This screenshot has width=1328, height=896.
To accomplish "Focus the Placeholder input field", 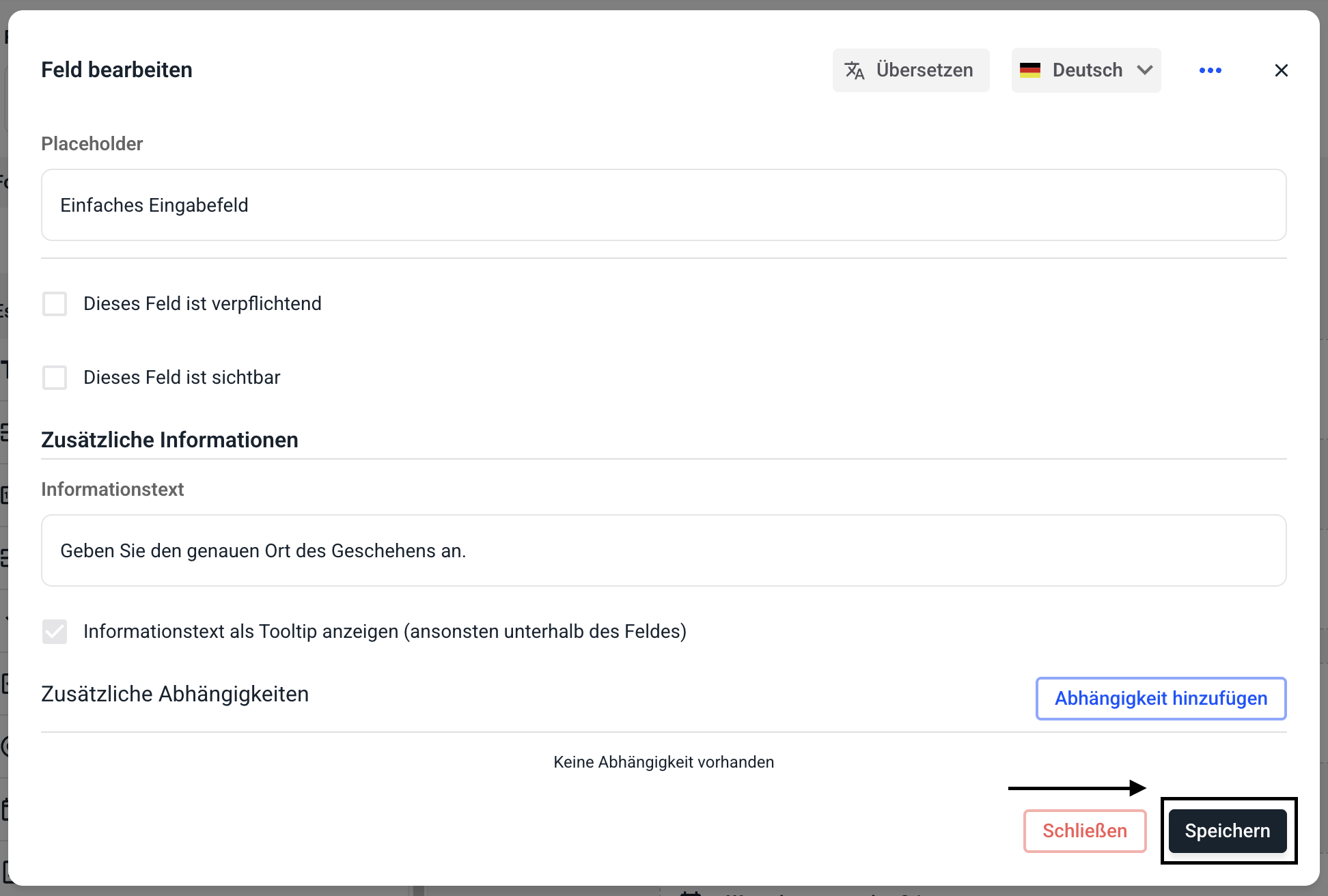I will [663, 205].
